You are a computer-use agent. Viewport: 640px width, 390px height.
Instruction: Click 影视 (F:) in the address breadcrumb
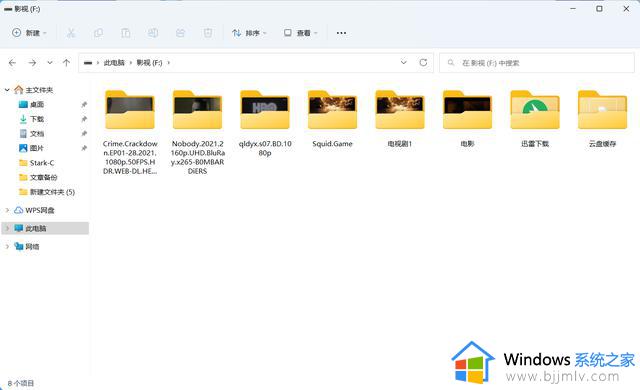(x=149, y=63)
